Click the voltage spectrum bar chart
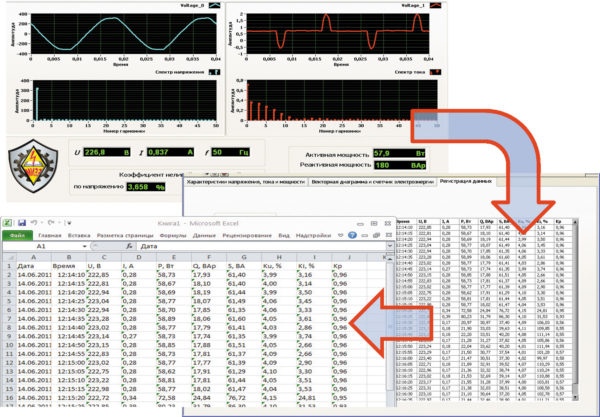The height and width of the screenshot is (417, 600). point(125,100)
